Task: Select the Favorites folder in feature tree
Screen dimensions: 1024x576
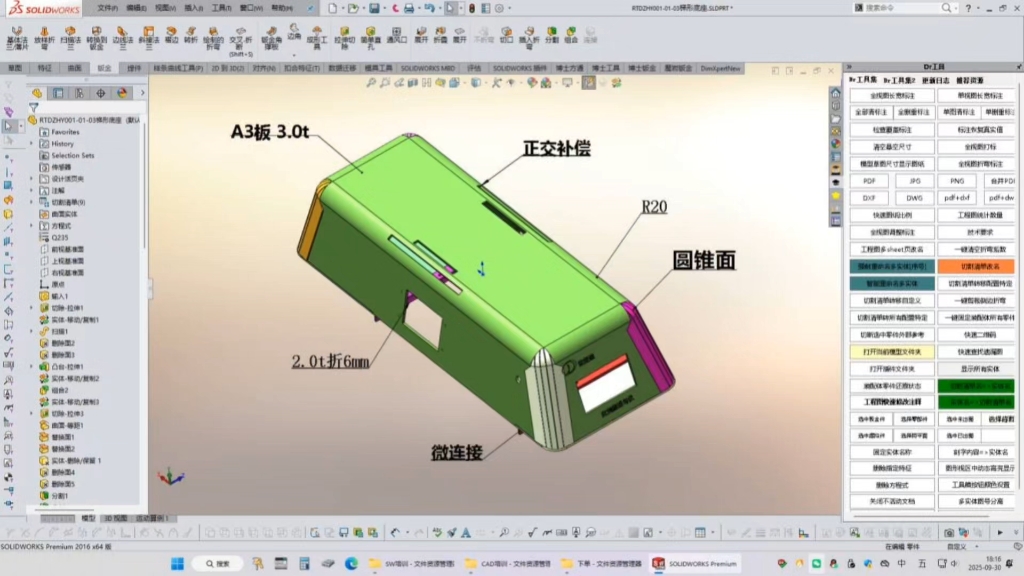Action: click(x=59, y=132)
